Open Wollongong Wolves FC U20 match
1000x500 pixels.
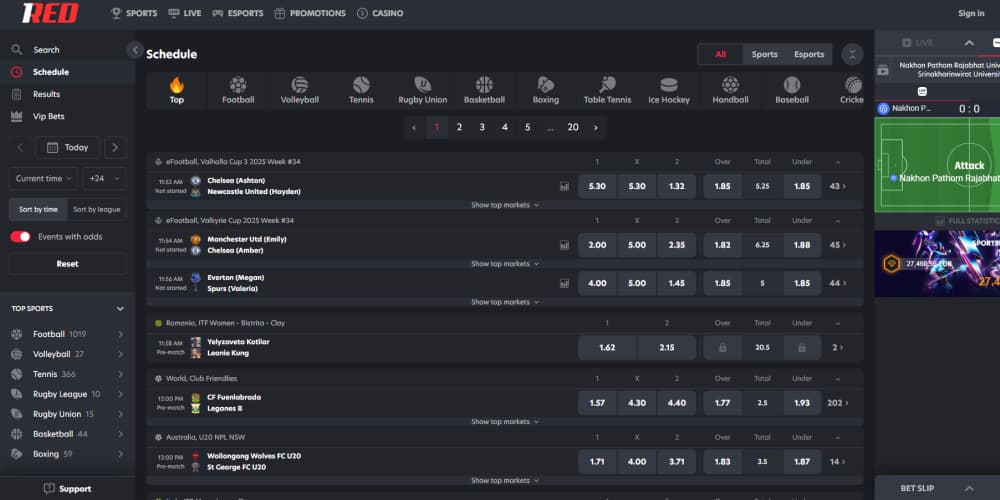point(254,456)
